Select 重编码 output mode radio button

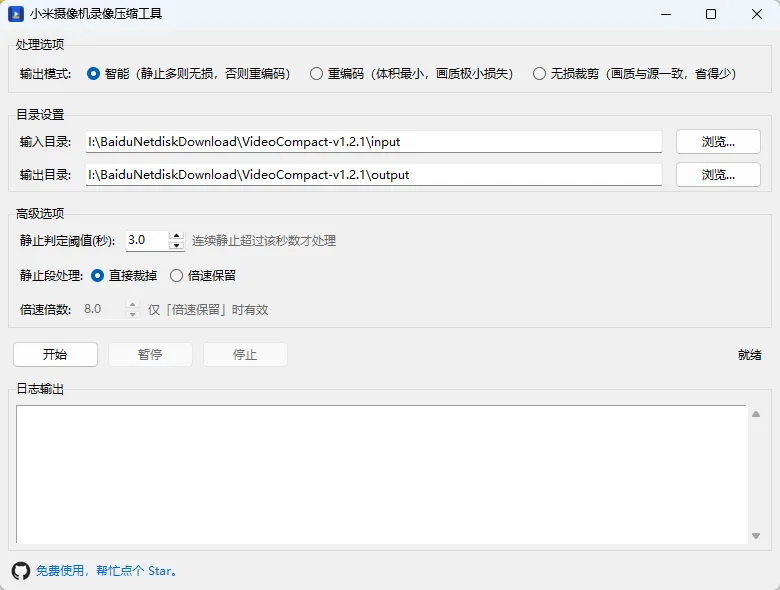tap(316, 74)
